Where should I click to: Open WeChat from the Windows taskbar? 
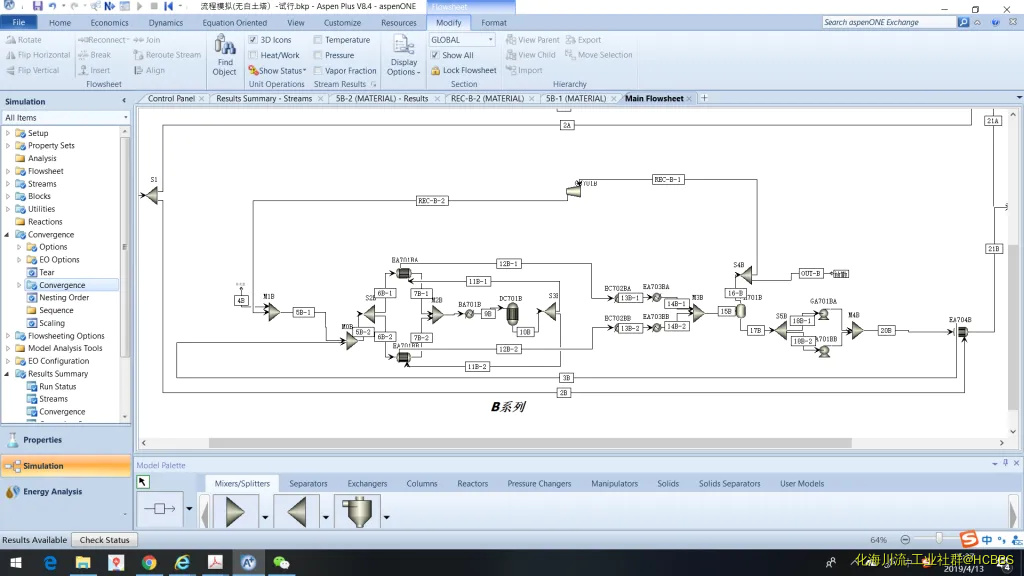click(281, 562)
